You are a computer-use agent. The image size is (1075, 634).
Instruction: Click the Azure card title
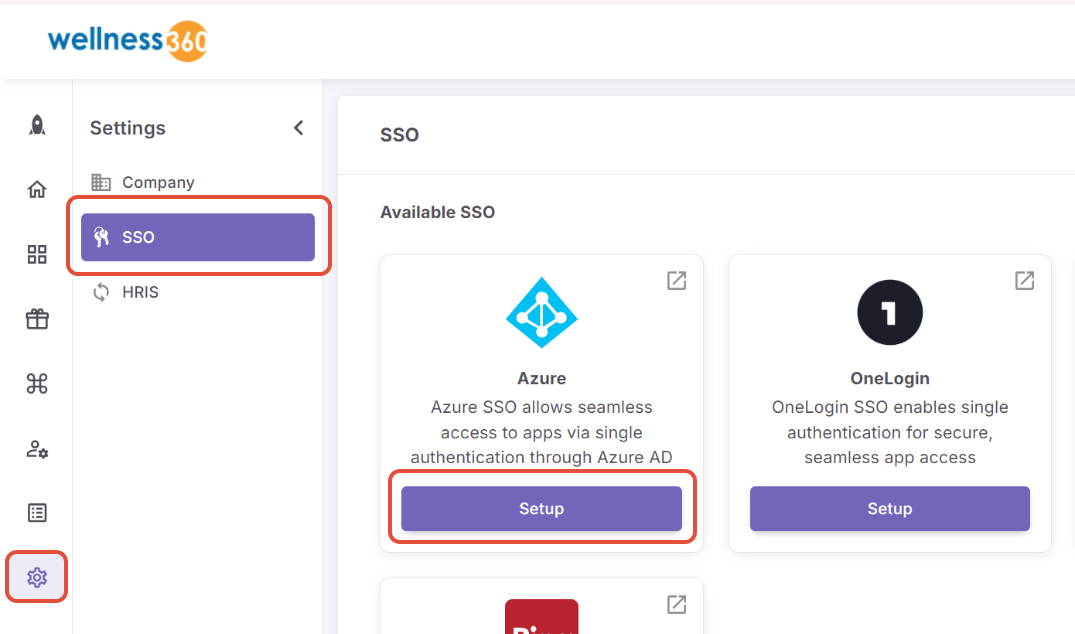542,378
